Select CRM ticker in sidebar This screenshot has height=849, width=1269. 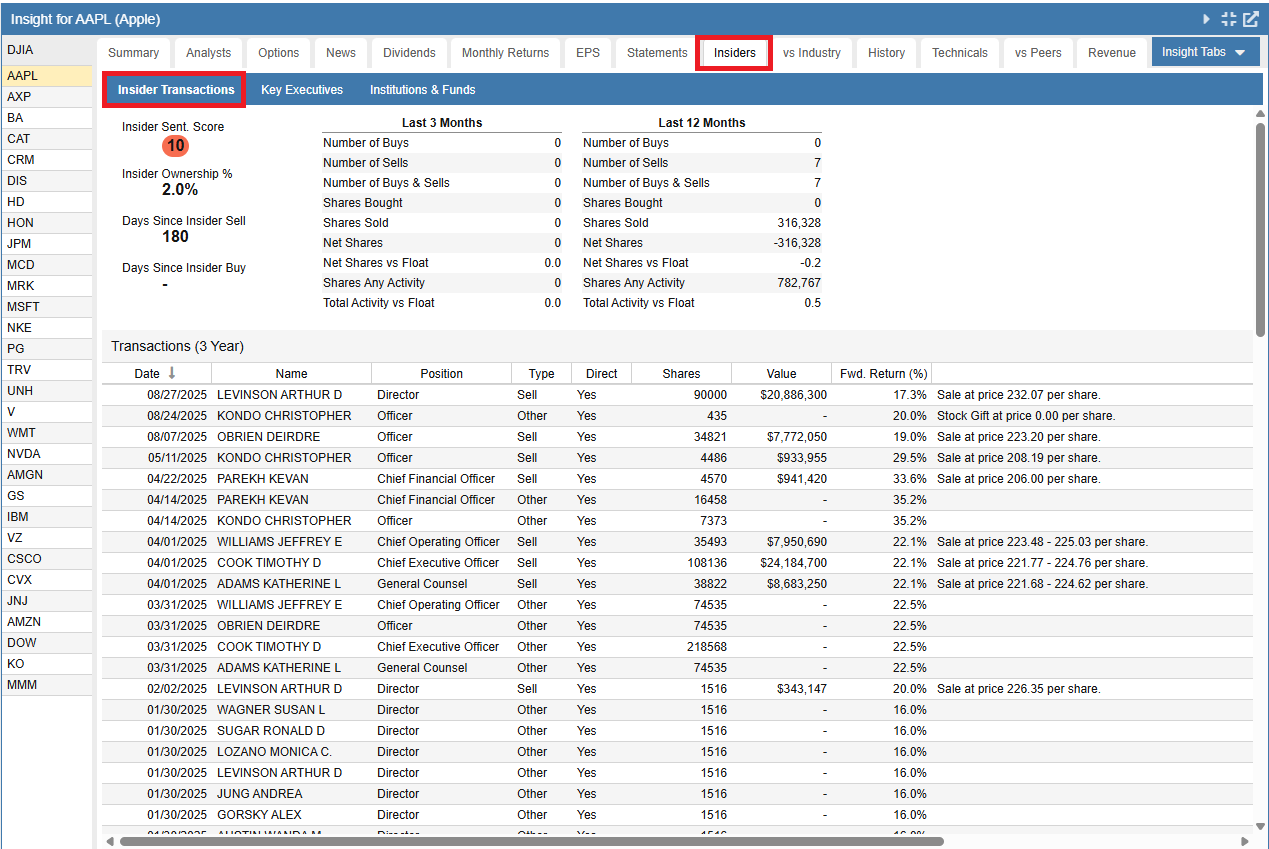point(47,160)
